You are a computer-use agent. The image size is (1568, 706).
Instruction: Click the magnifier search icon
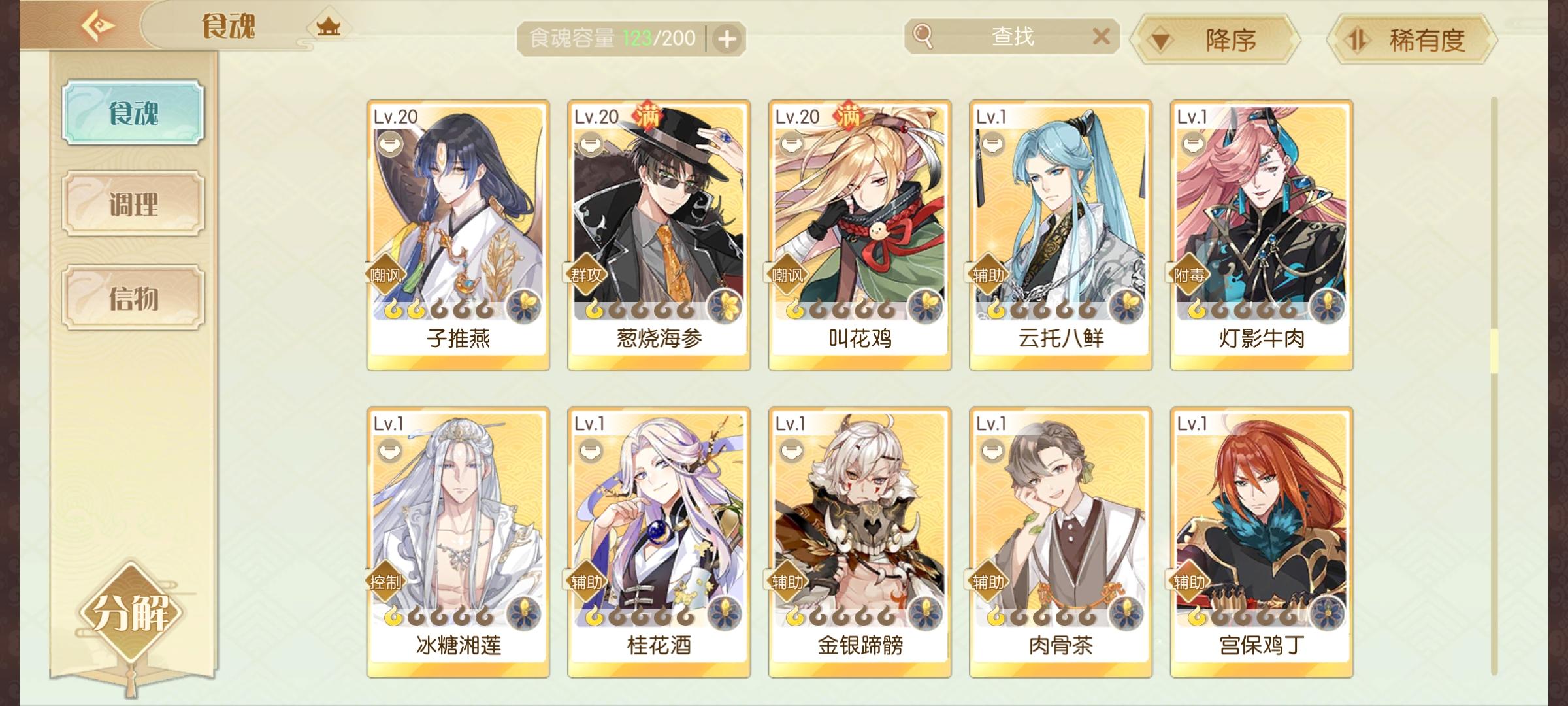[922, 36]
